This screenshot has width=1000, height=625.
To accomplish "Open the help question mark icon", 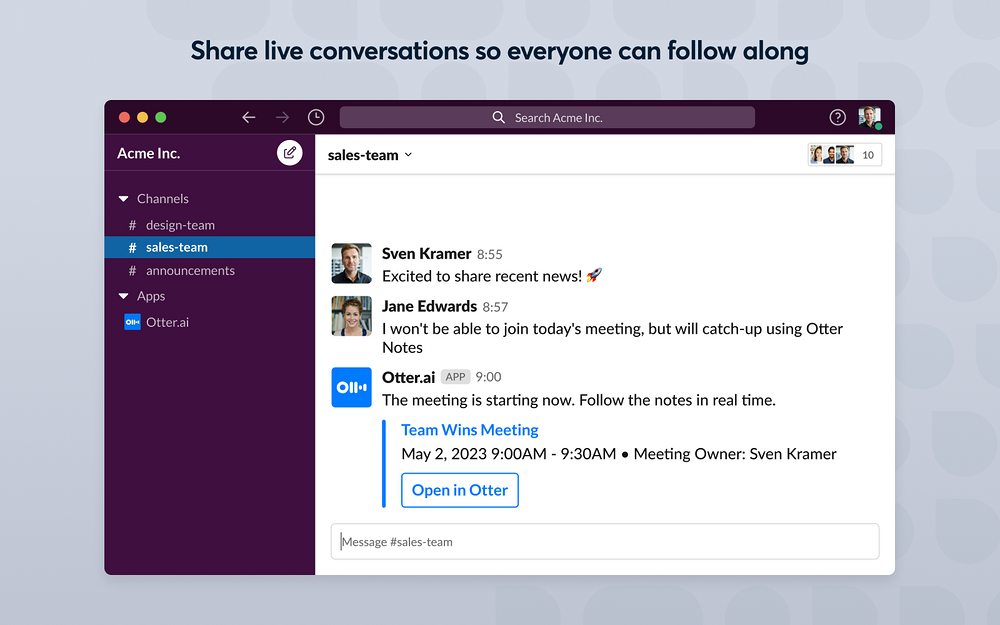I will click(837, 117).
